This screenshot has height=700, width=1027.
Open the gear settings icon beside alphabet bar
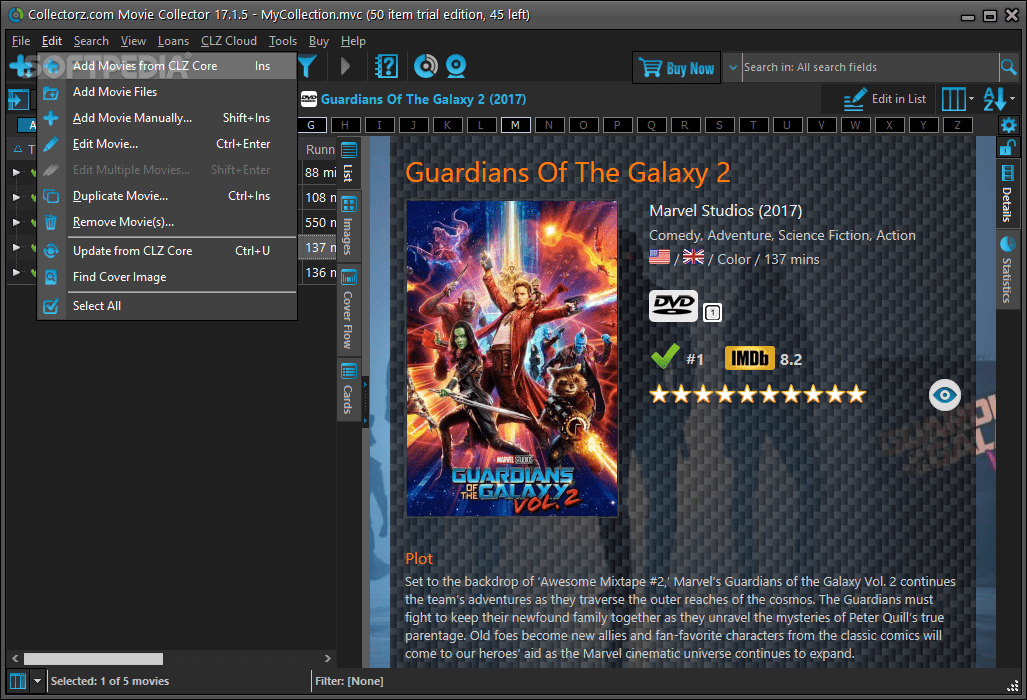(x=1009, y=124)
